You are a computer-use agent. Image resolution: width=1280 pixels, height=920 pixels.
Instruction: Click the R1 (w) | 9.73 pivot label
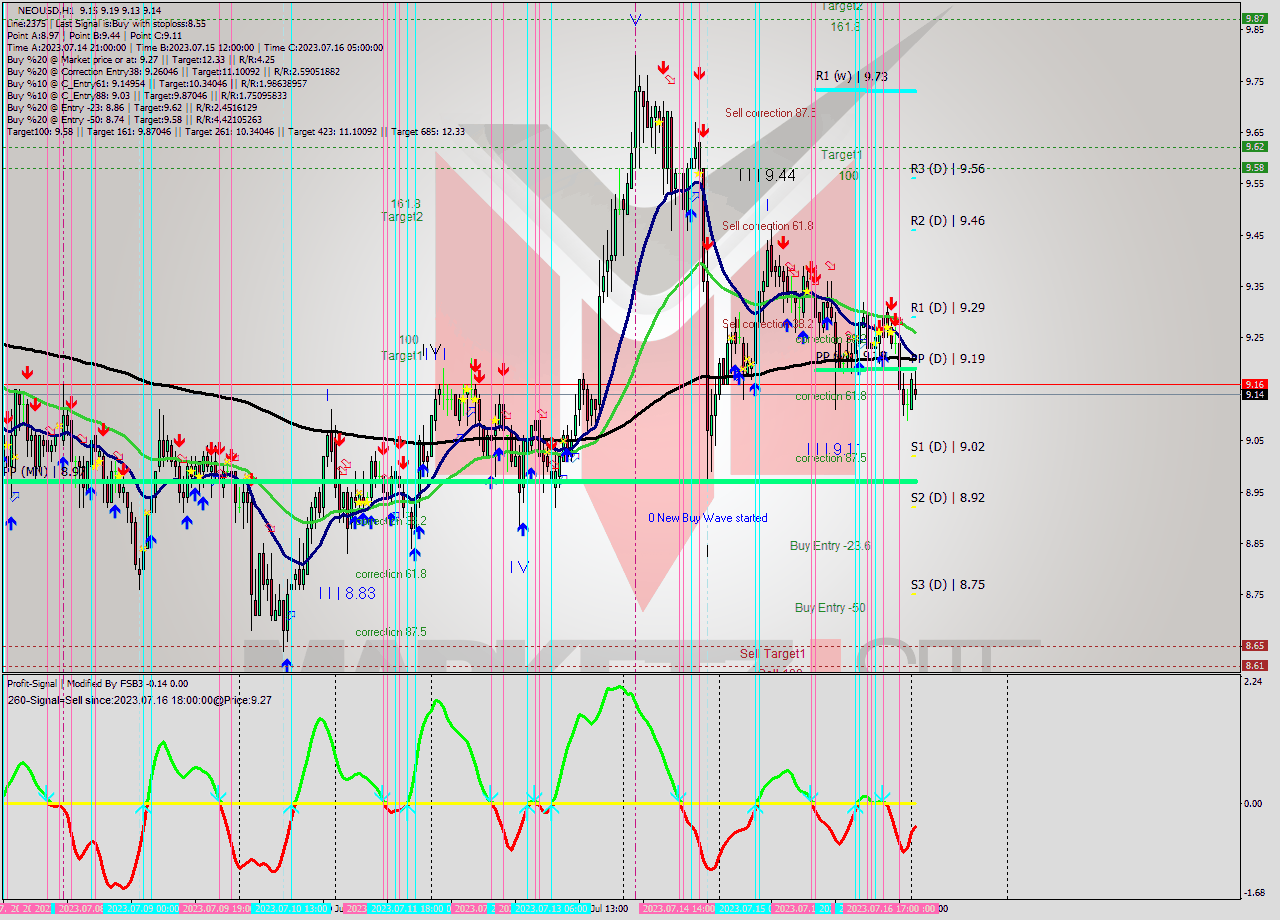click(851, 76)
